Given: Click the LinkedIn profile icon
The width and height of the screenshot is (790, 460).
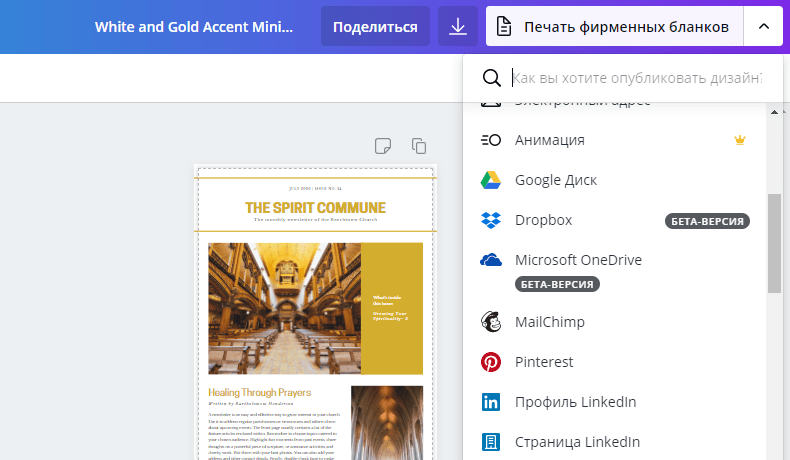Looking at the screenshot, I should pos(491,402).
